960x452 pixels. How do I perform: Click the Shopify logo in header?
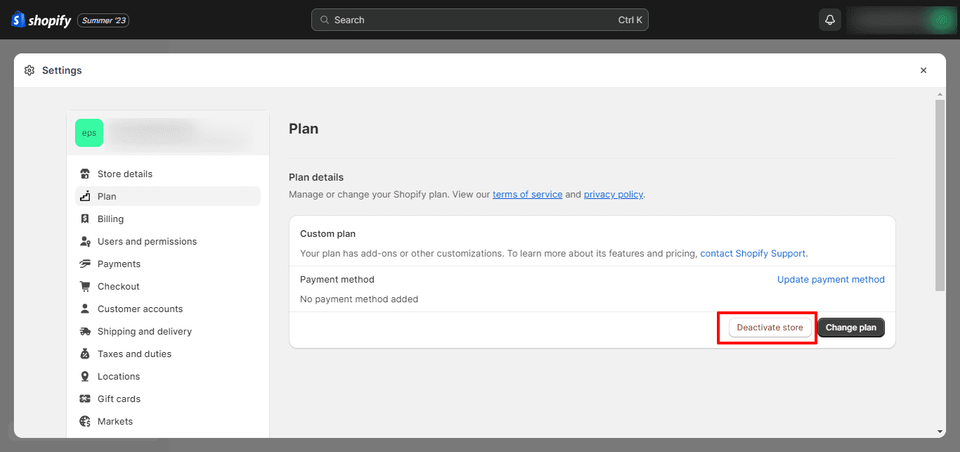(42, 20)
